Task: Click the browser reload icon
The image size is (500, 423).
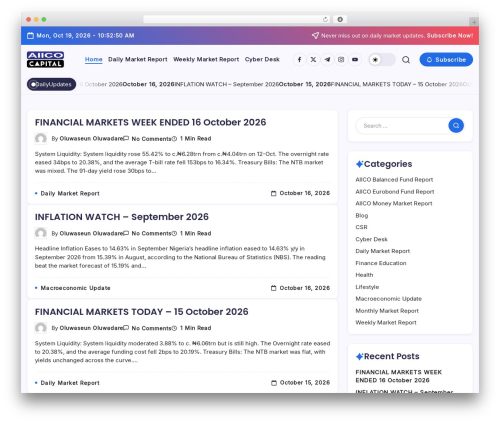Action: coord(325,19)
